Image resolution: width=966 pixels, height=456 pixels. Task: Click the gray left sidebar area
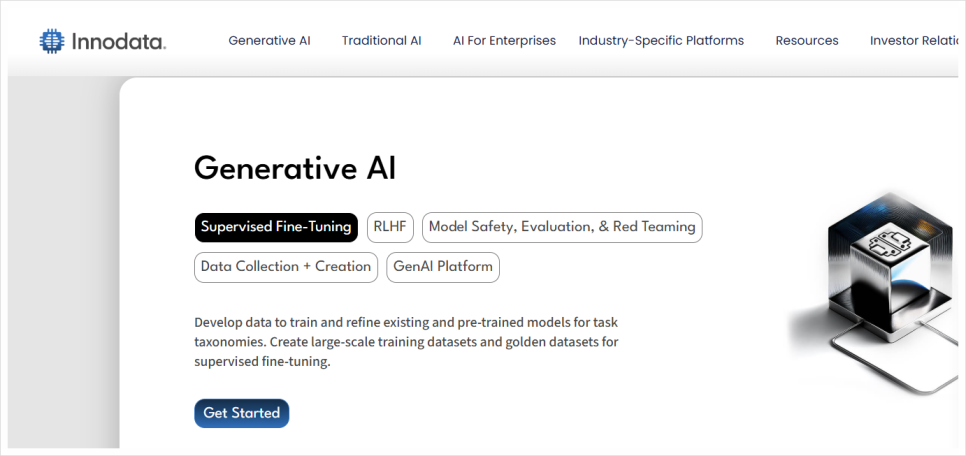63,263
